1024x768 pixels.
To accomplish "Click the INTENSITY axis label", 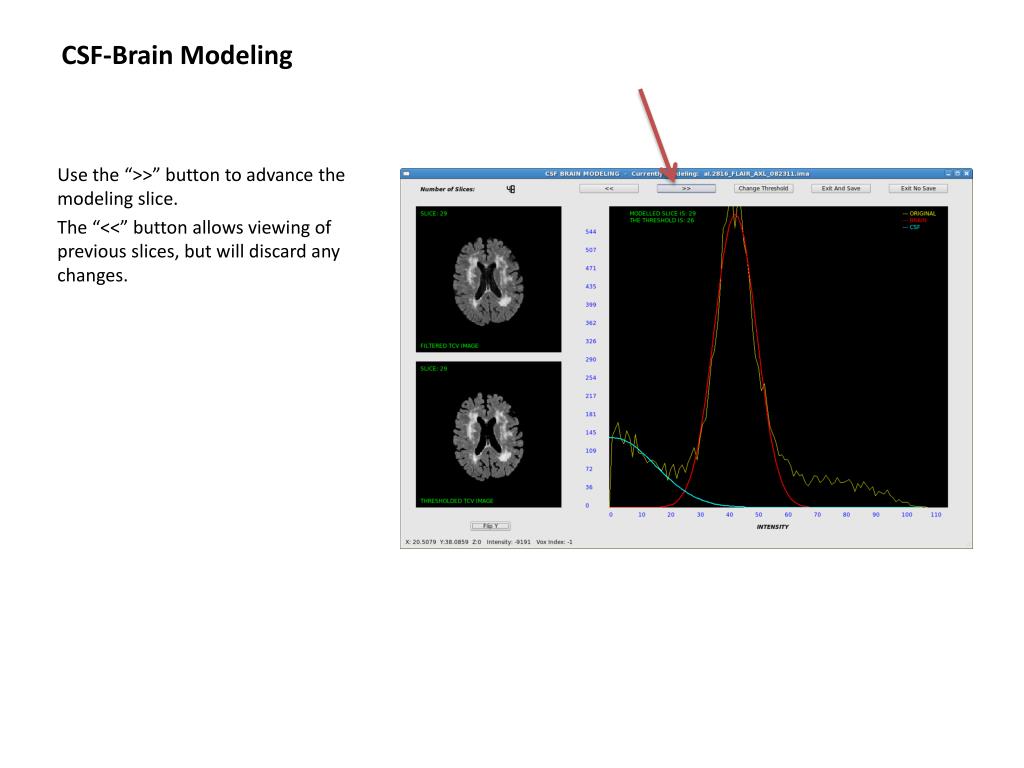I will pos(773,526).
